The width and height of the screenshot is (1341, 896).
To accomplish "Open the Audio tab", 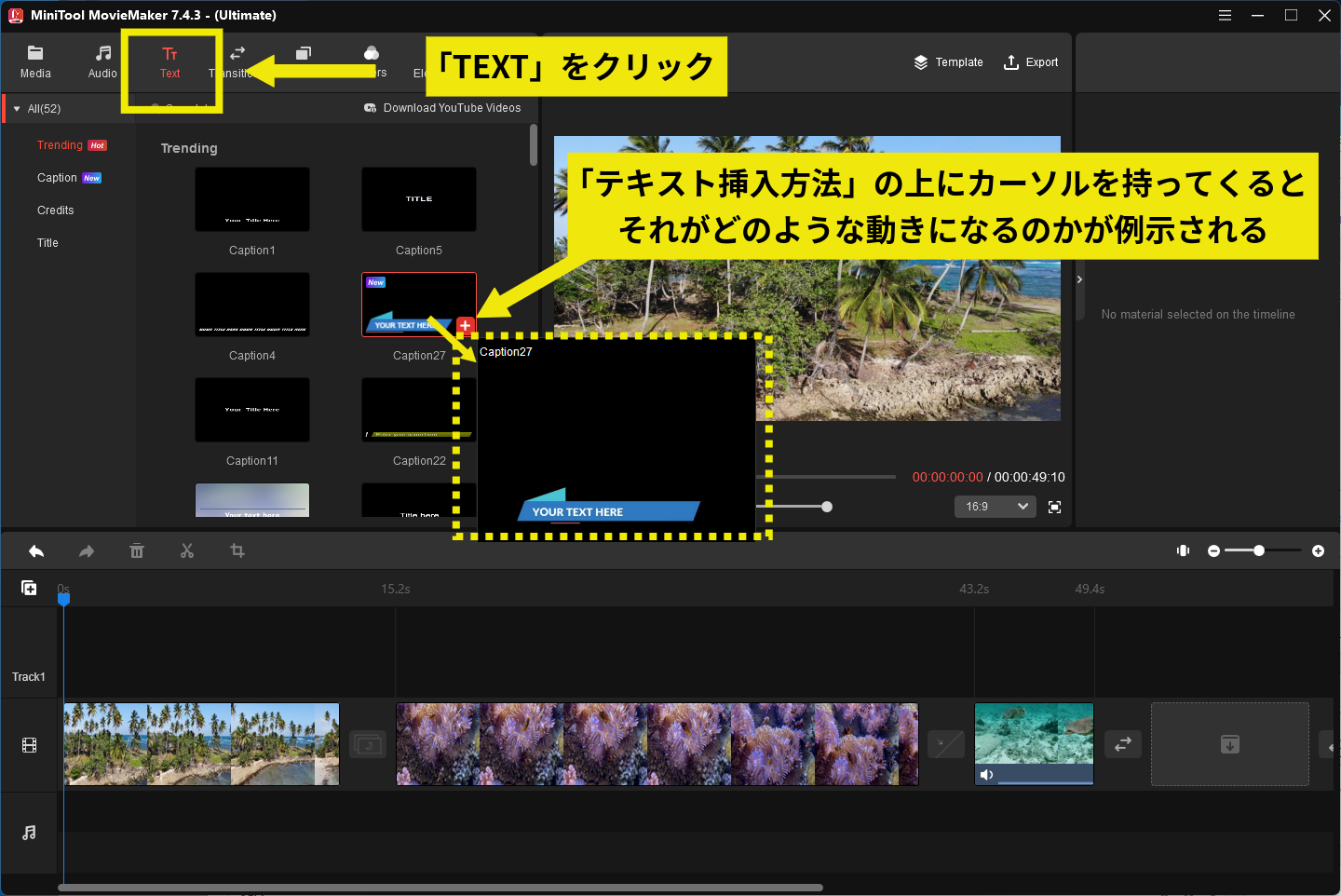I will [x=102, y=61].
